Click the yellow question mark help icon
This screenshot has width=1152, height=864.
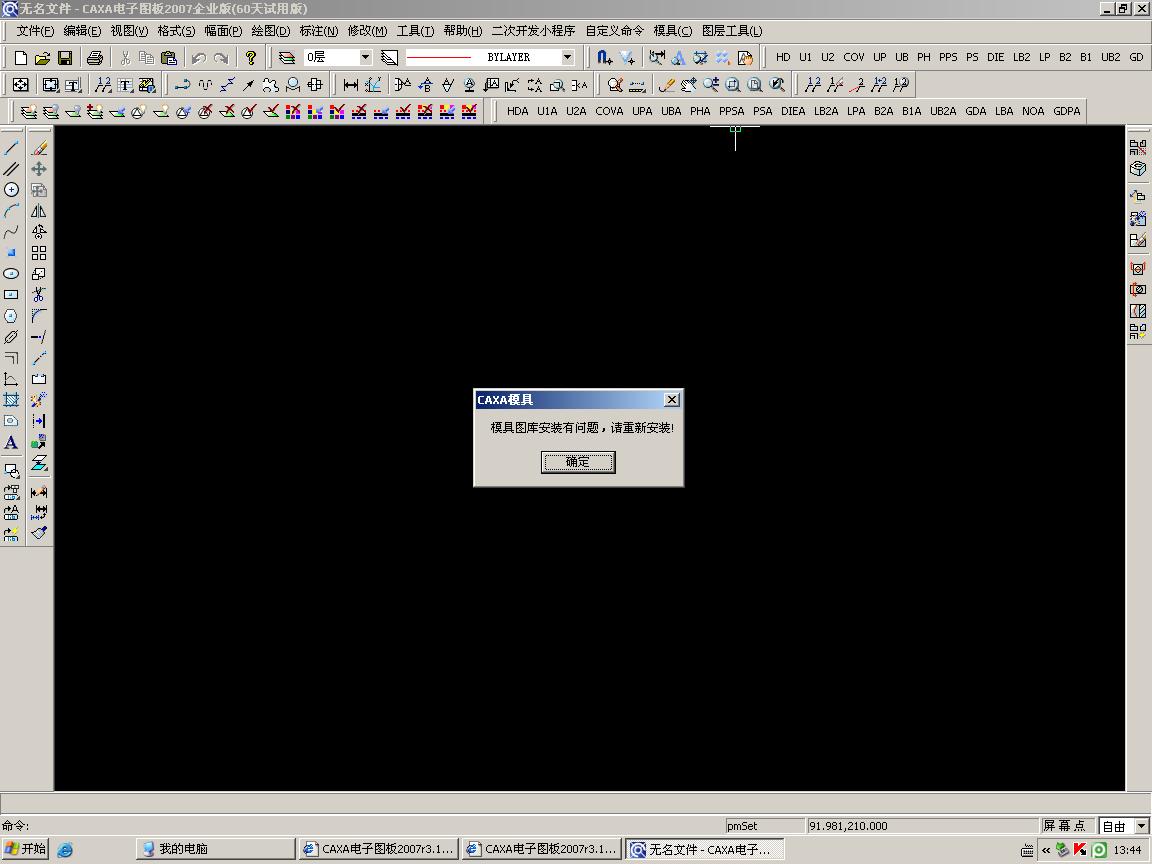click(251, 57)
